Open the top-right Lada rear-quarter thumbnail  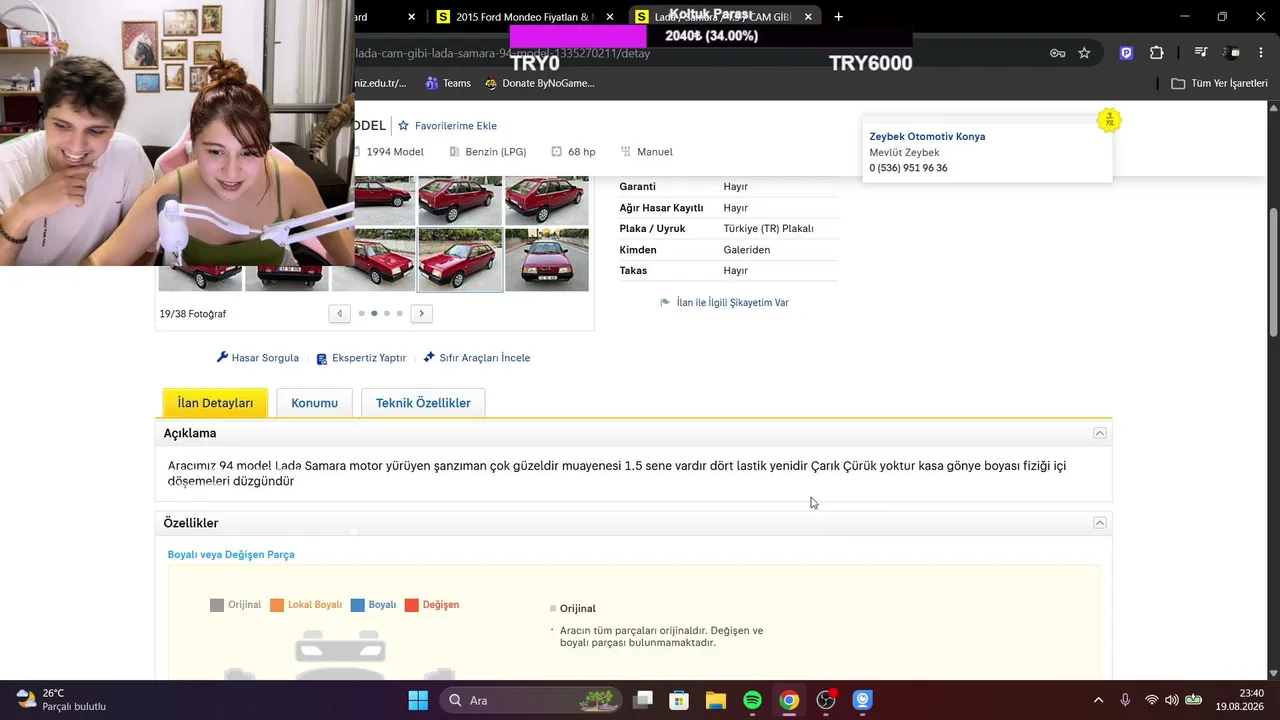coord(547,200)
